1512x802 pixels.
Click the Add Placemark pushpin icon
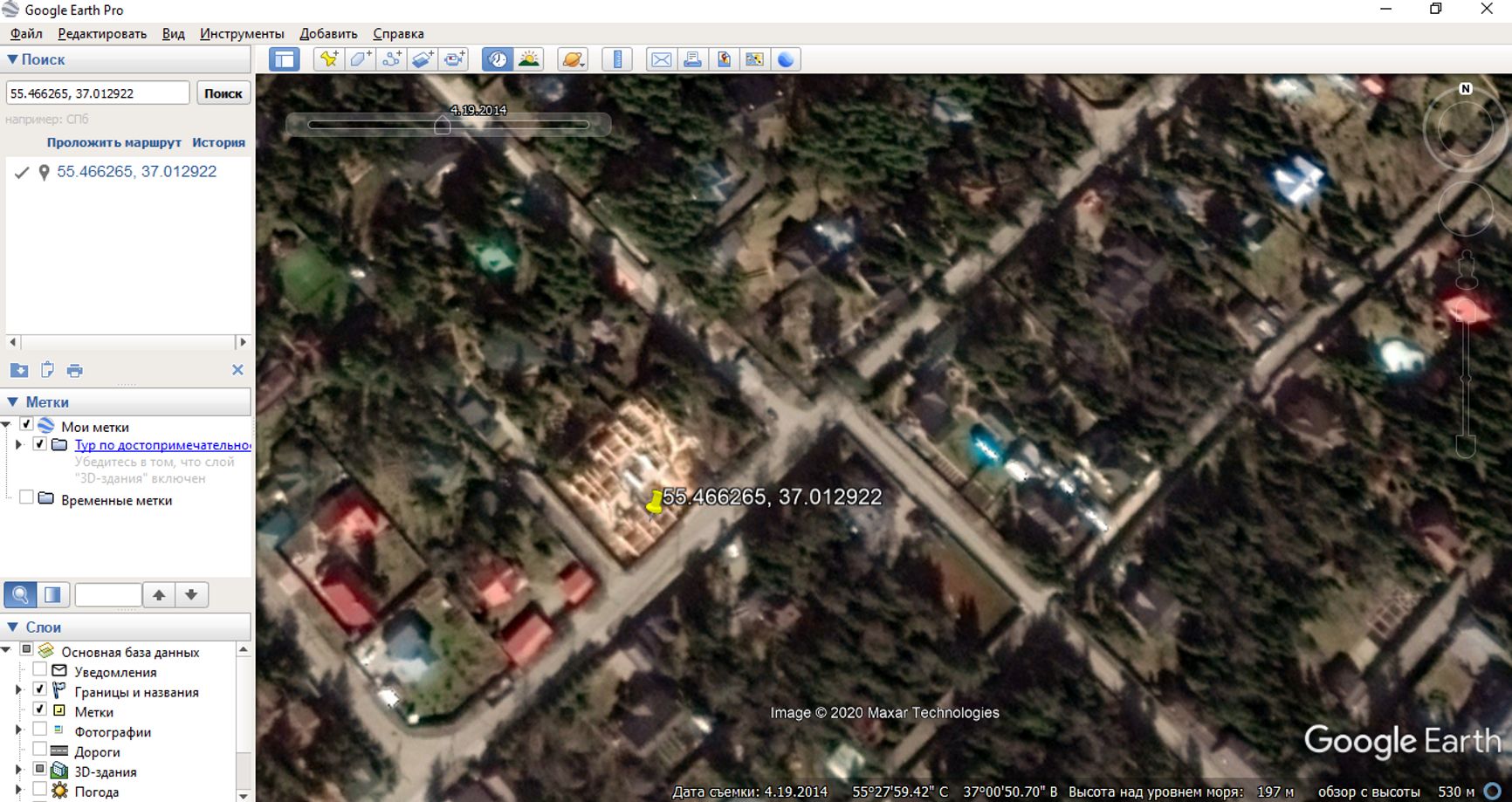[329, 59]
